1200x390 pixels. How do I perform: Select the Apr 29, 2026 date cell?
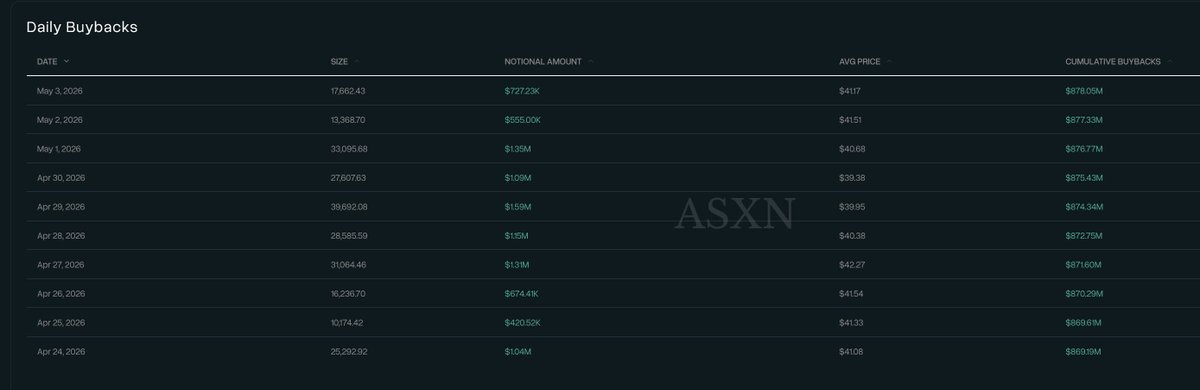pos(62,207)
